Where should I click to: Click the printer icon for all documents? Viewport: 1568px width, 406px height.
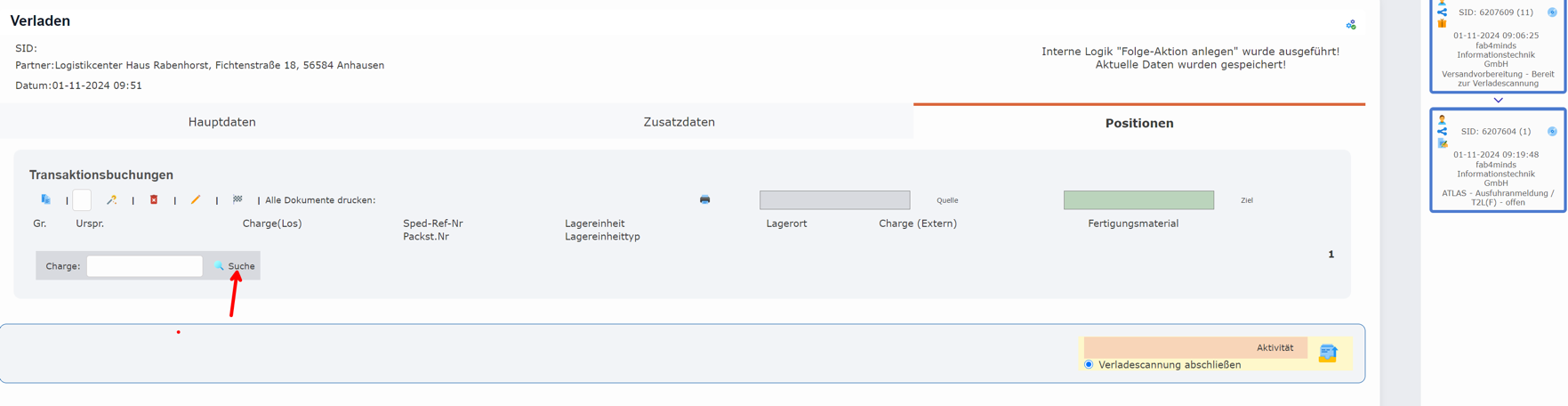(x=704, y=199)
